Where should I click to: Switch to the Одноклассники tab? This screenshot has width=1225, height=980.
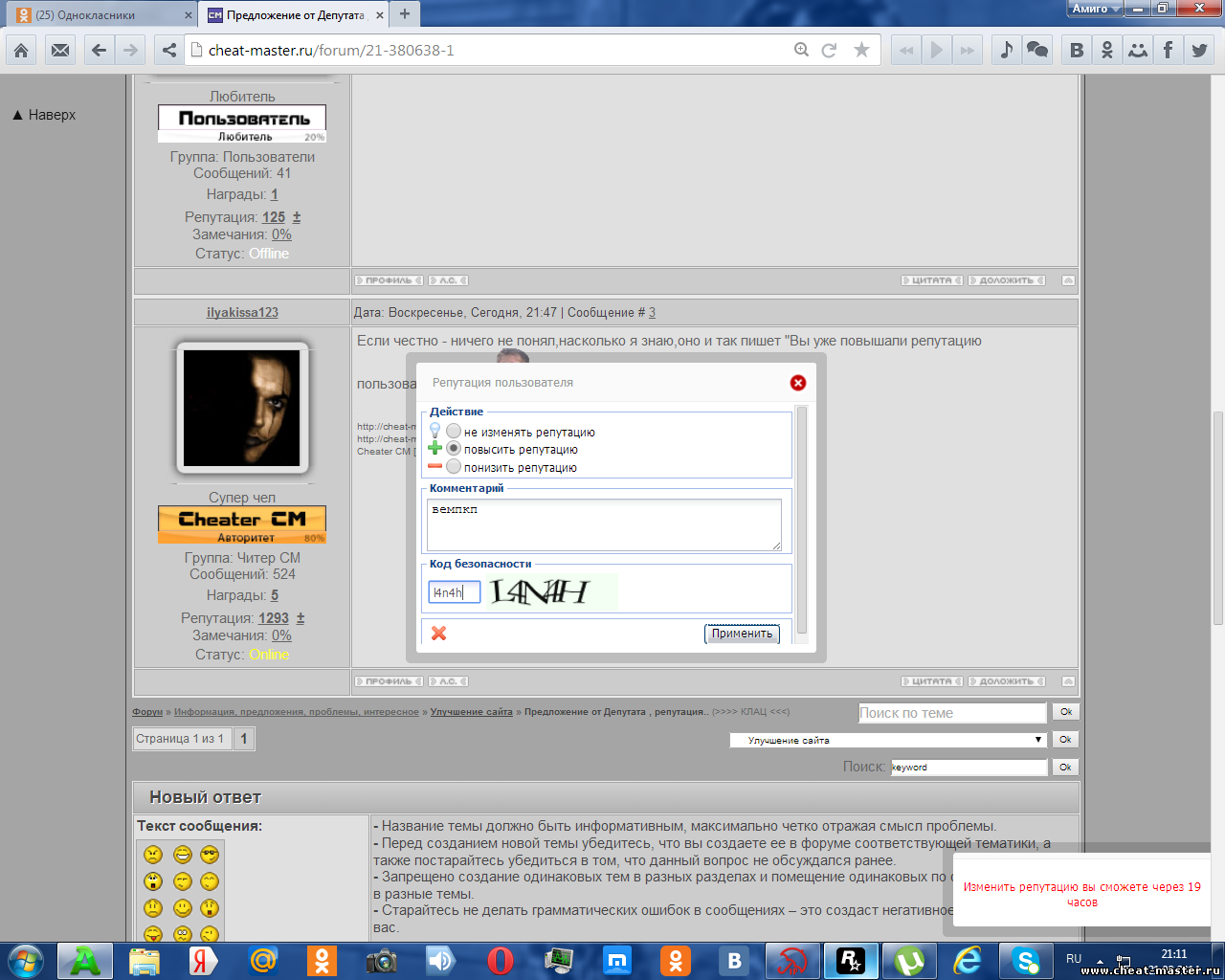point(100,14)
